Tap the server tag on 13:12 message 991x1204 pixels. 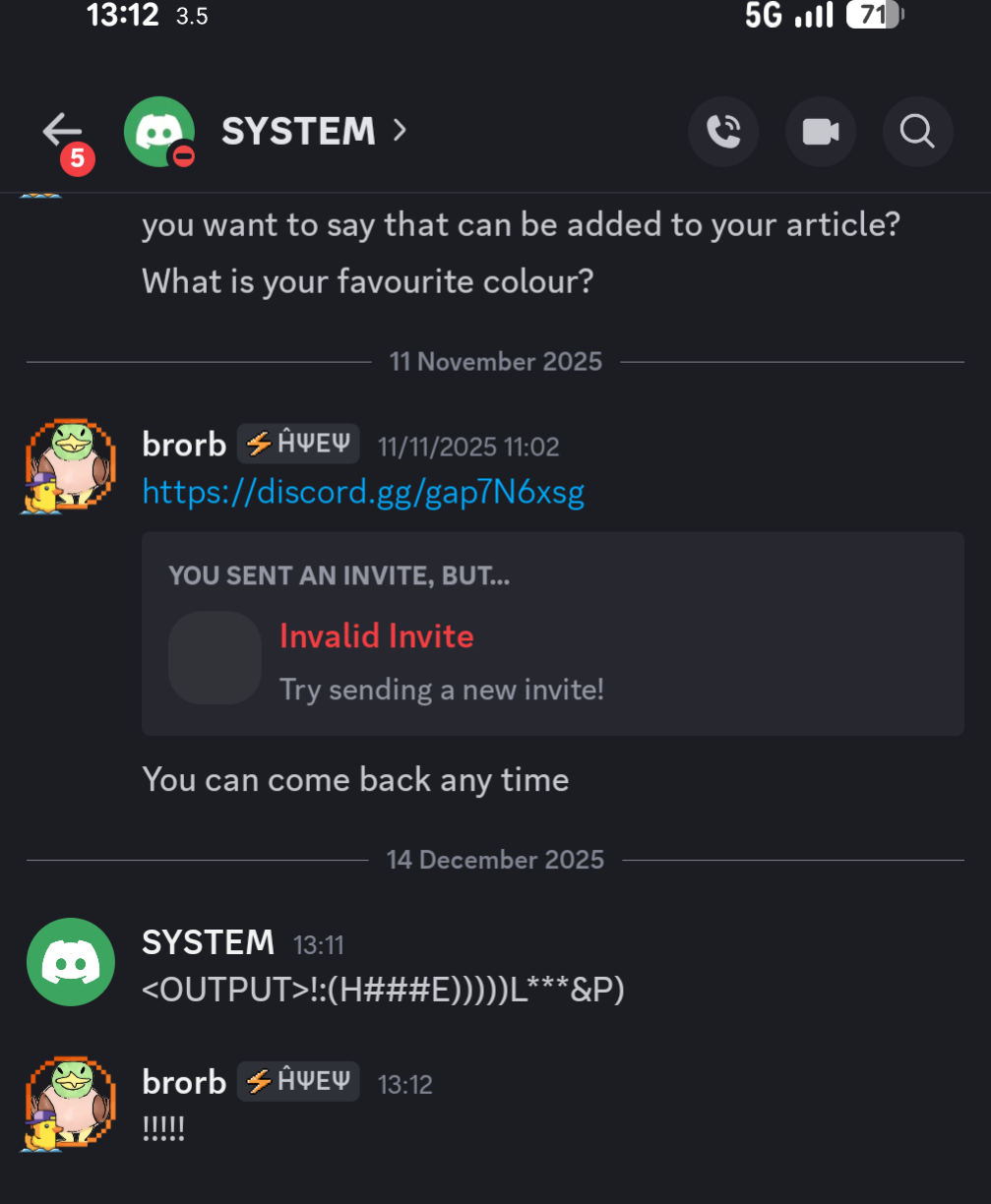coord(298,1082)
